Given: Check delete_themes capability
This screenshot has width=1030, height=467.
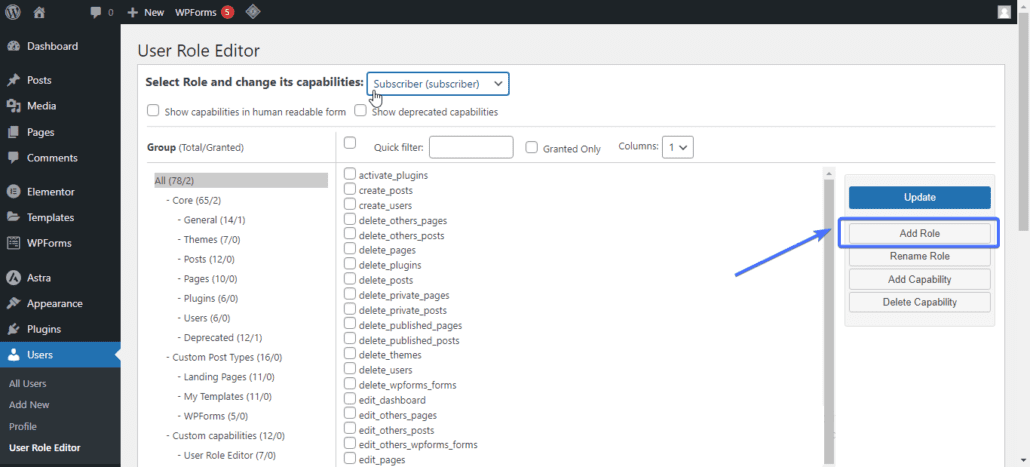Looking at the screenshot, I should [350, 354].
